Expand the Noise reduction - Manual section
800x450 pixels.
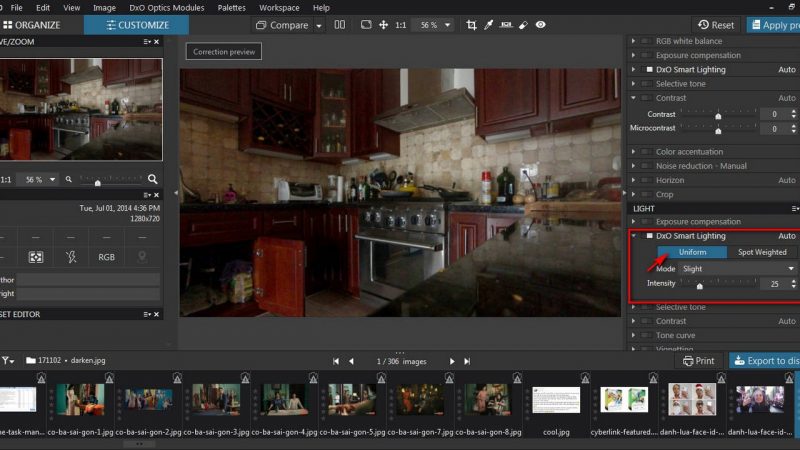pyautogui.click(x=633, y=166)
